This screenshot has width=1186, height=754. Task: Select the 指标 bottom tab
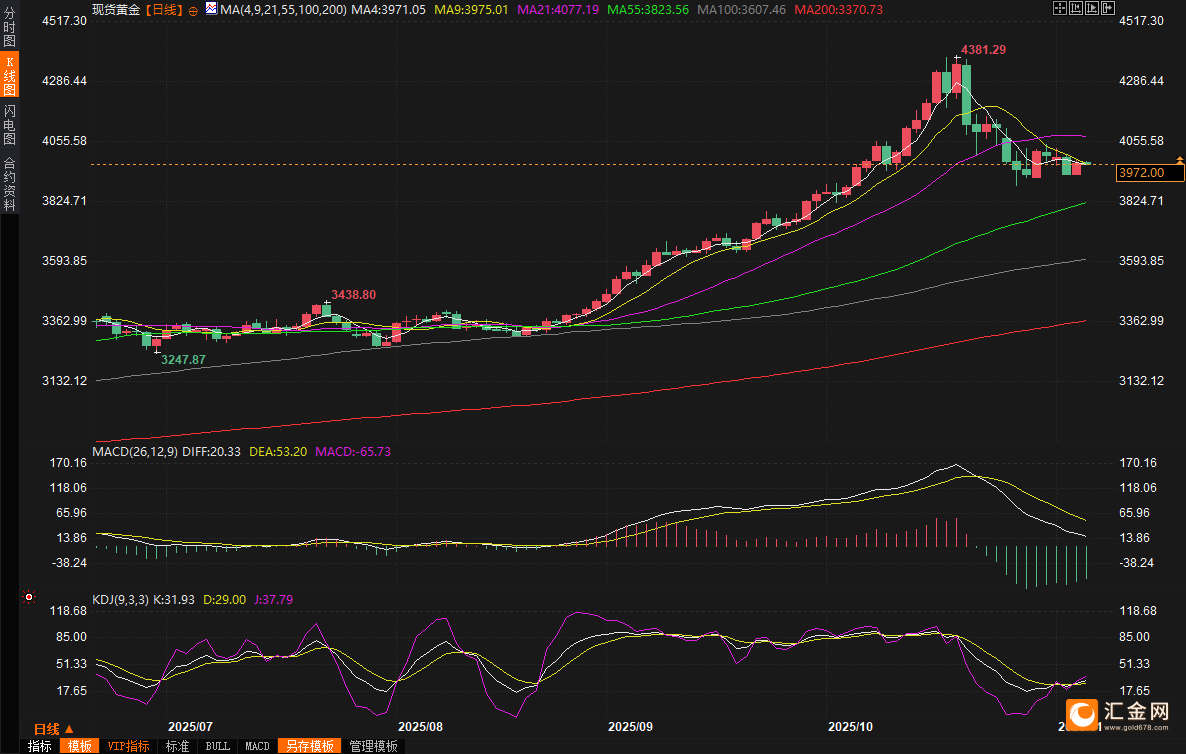click(x=39, y=746)
